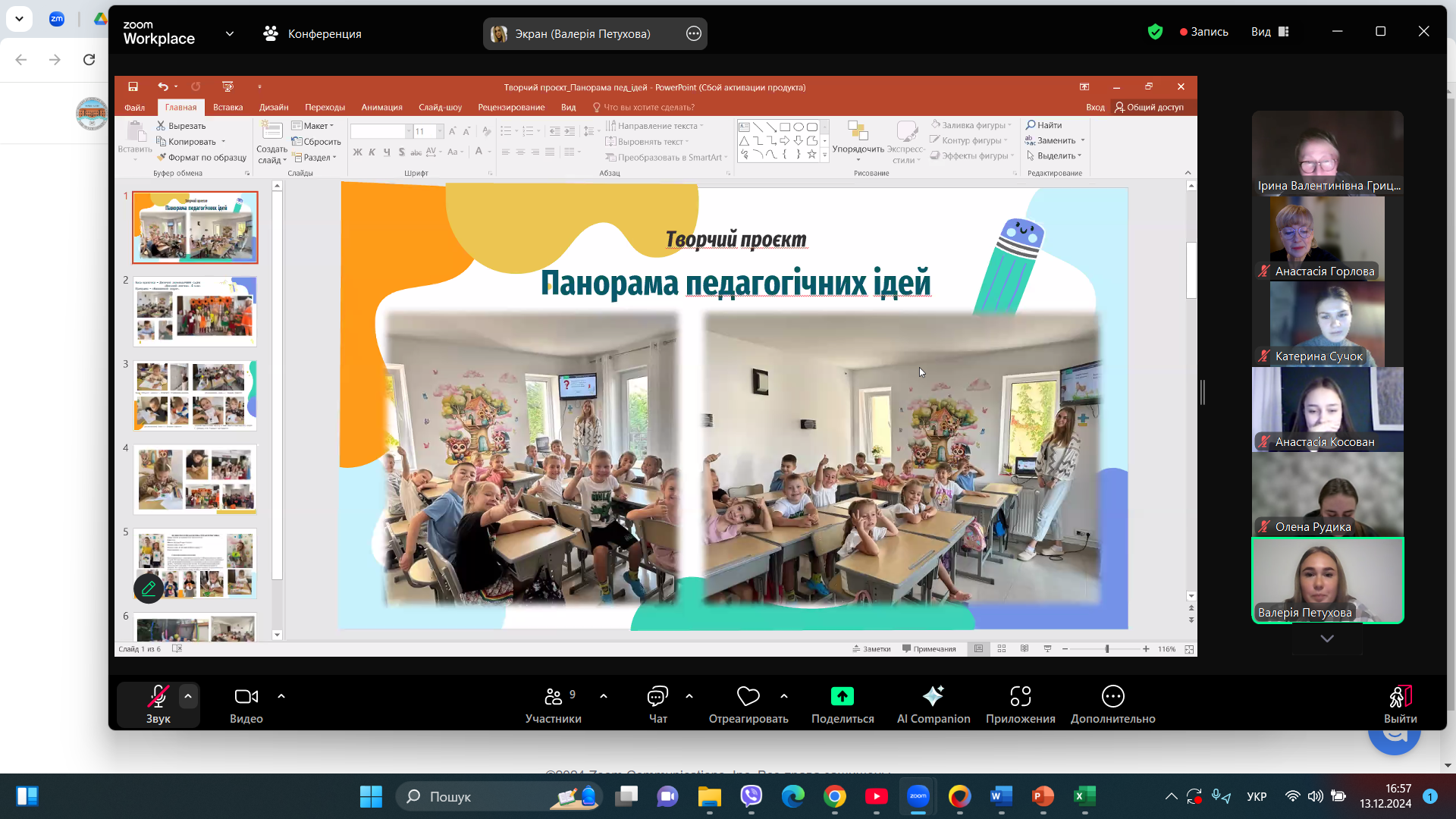Unmute audio with the Звук button
This screenshot has width=1456, height=819.
coord(158,704)
